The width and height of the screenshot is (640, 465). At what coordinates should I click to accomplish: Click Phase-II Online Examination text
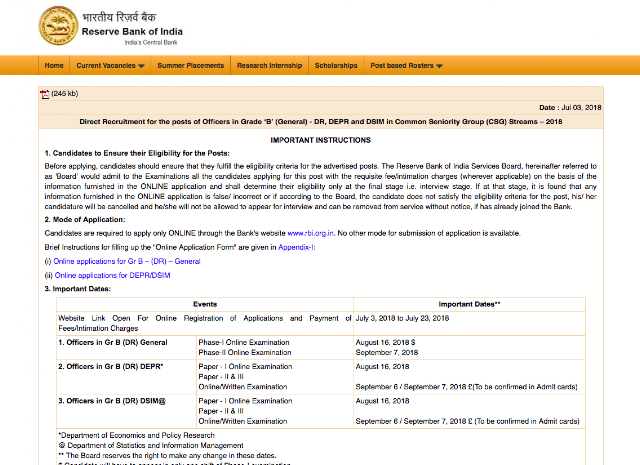245,352
